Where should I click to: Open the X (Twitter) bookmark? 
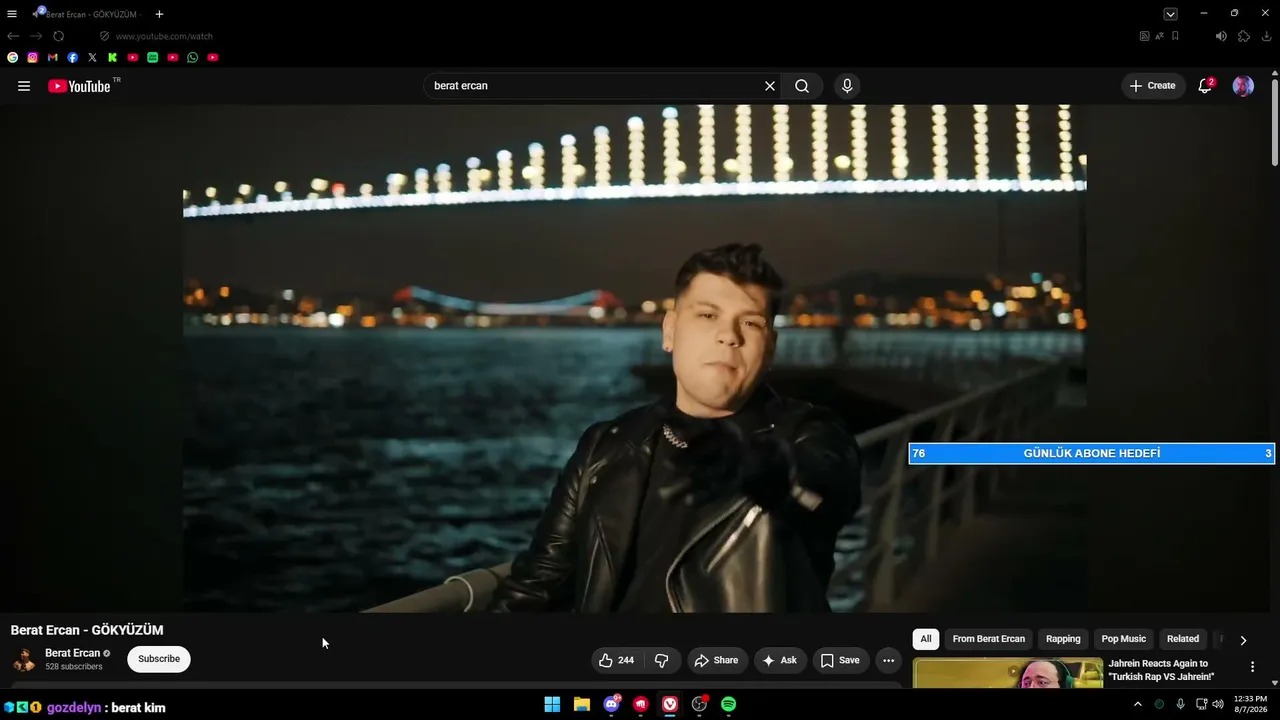tap(92, 58)
